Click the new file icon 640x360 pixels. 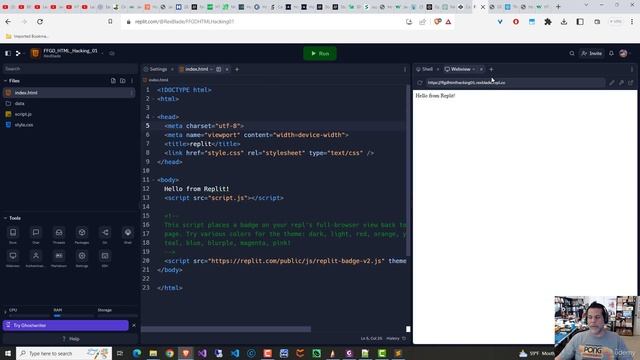(x=113, y=81)
